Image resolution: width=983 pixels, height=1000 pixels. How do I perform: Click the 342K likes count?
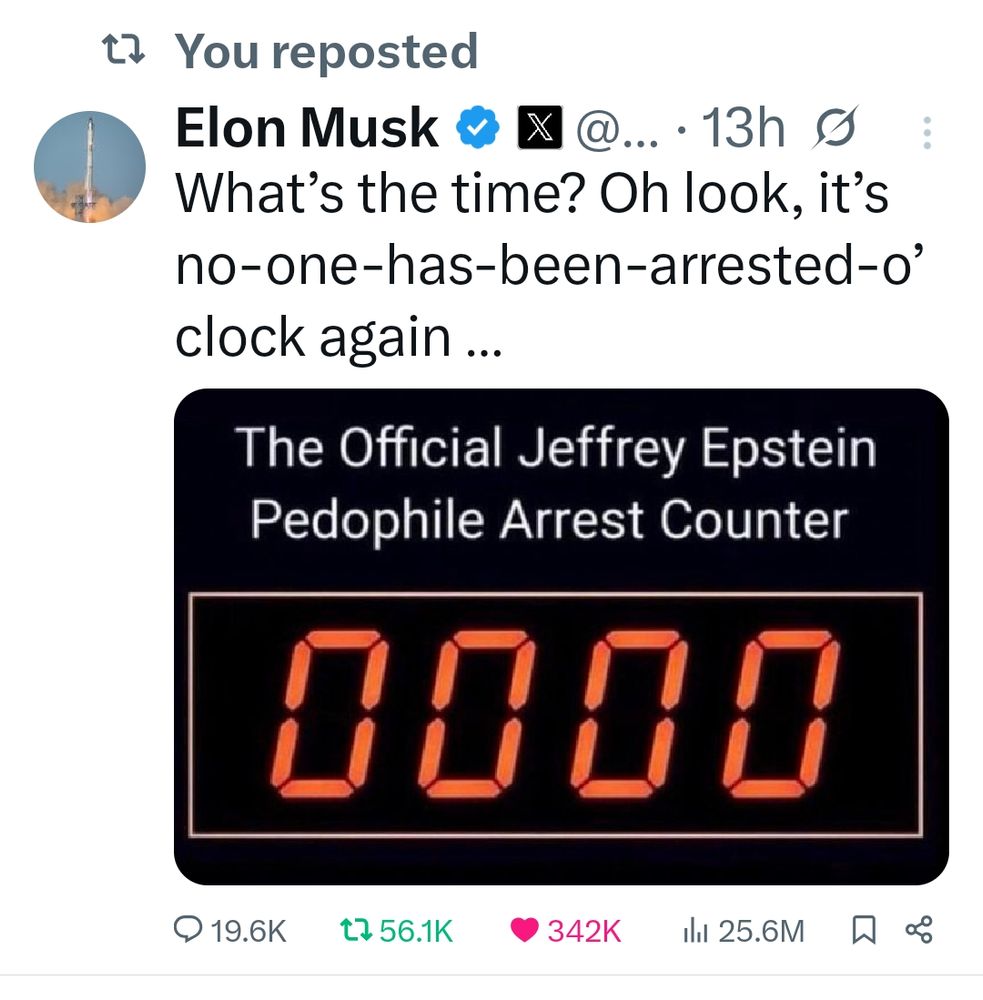click(584, 931)
